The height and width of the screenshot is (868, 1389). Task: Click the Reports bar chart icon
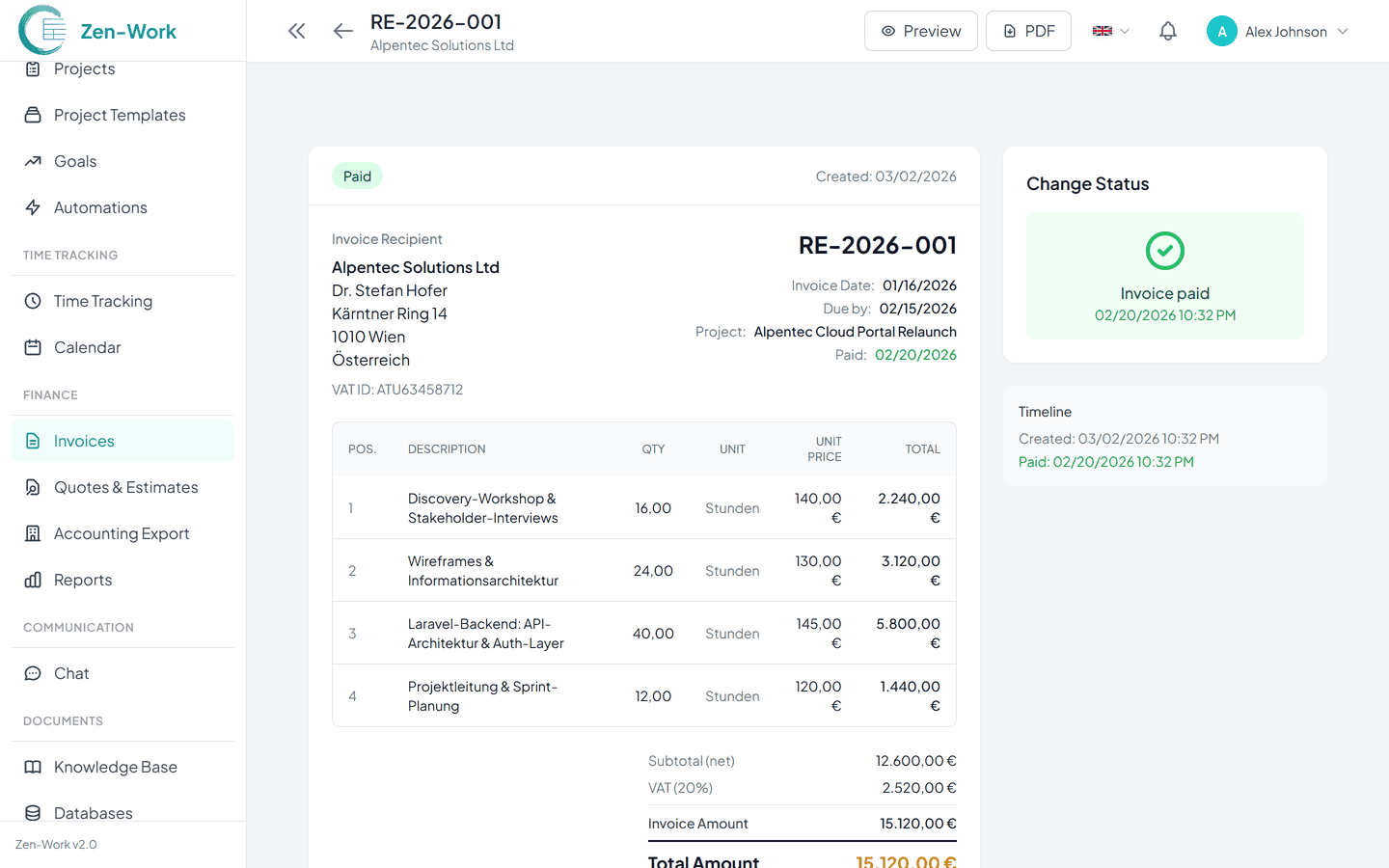click(x=33, y=580)
